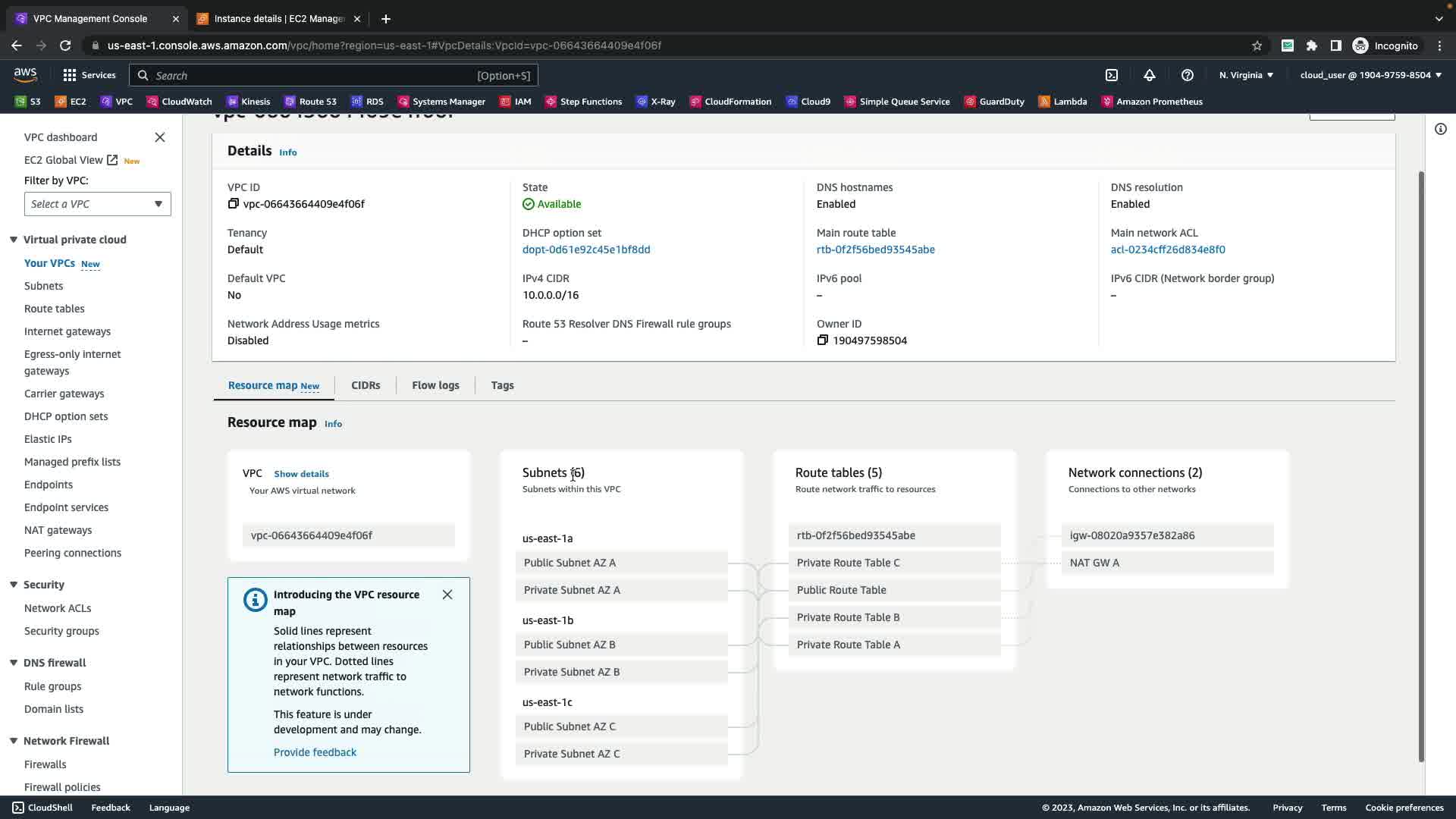Click the notifications bell icon
The image size is (1456, 819).
[x=1150, y=75]
